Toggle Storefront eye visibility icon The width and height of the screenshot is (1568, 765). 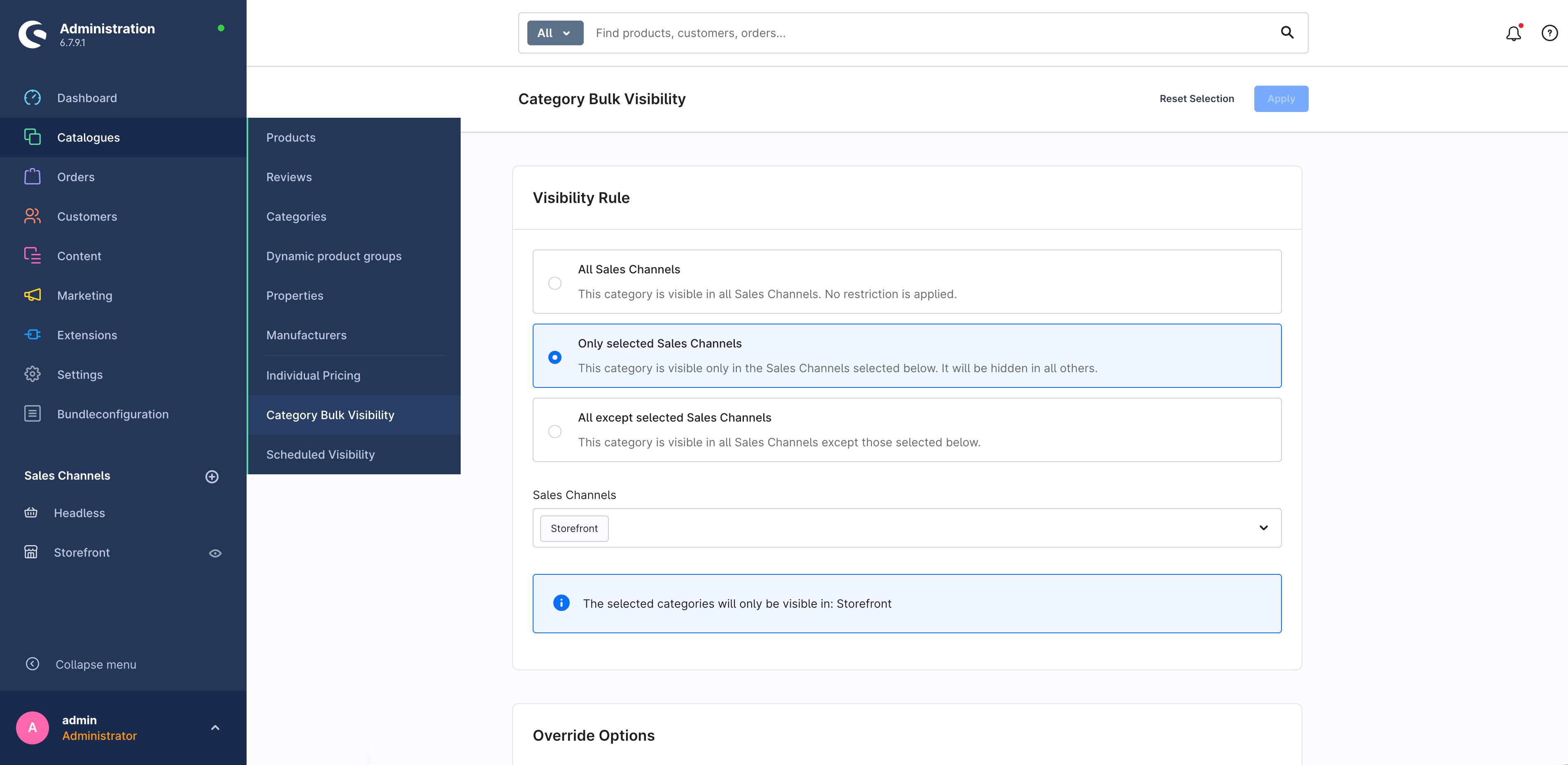[x=215, y=553]
